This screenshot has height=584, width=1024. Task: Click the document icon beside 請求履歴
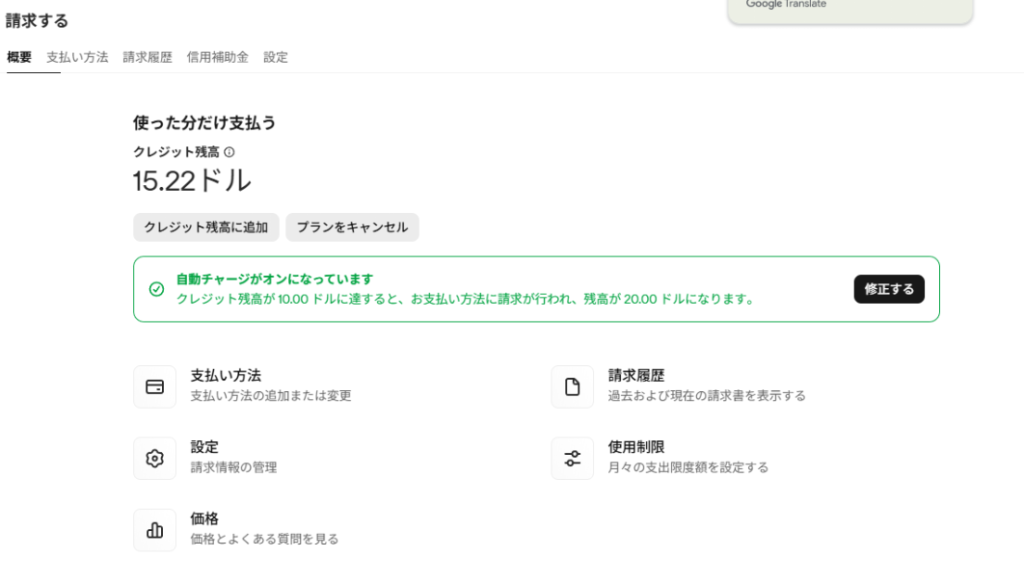(x=572, y=387)
